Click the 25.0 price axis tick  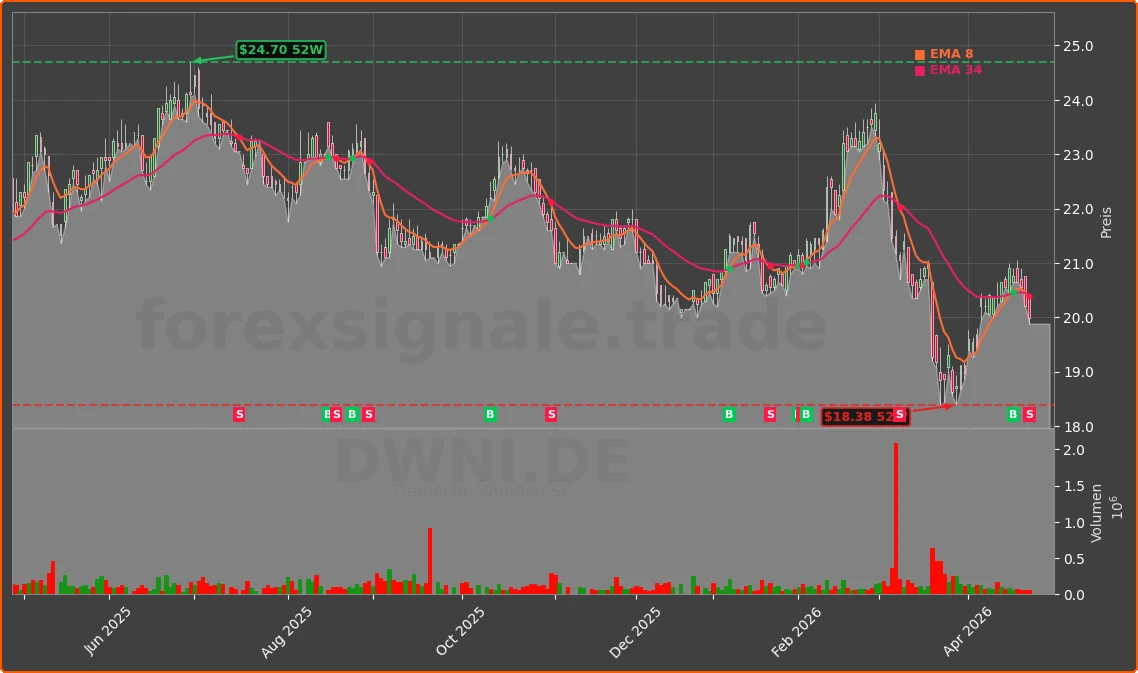(1078, 46)
